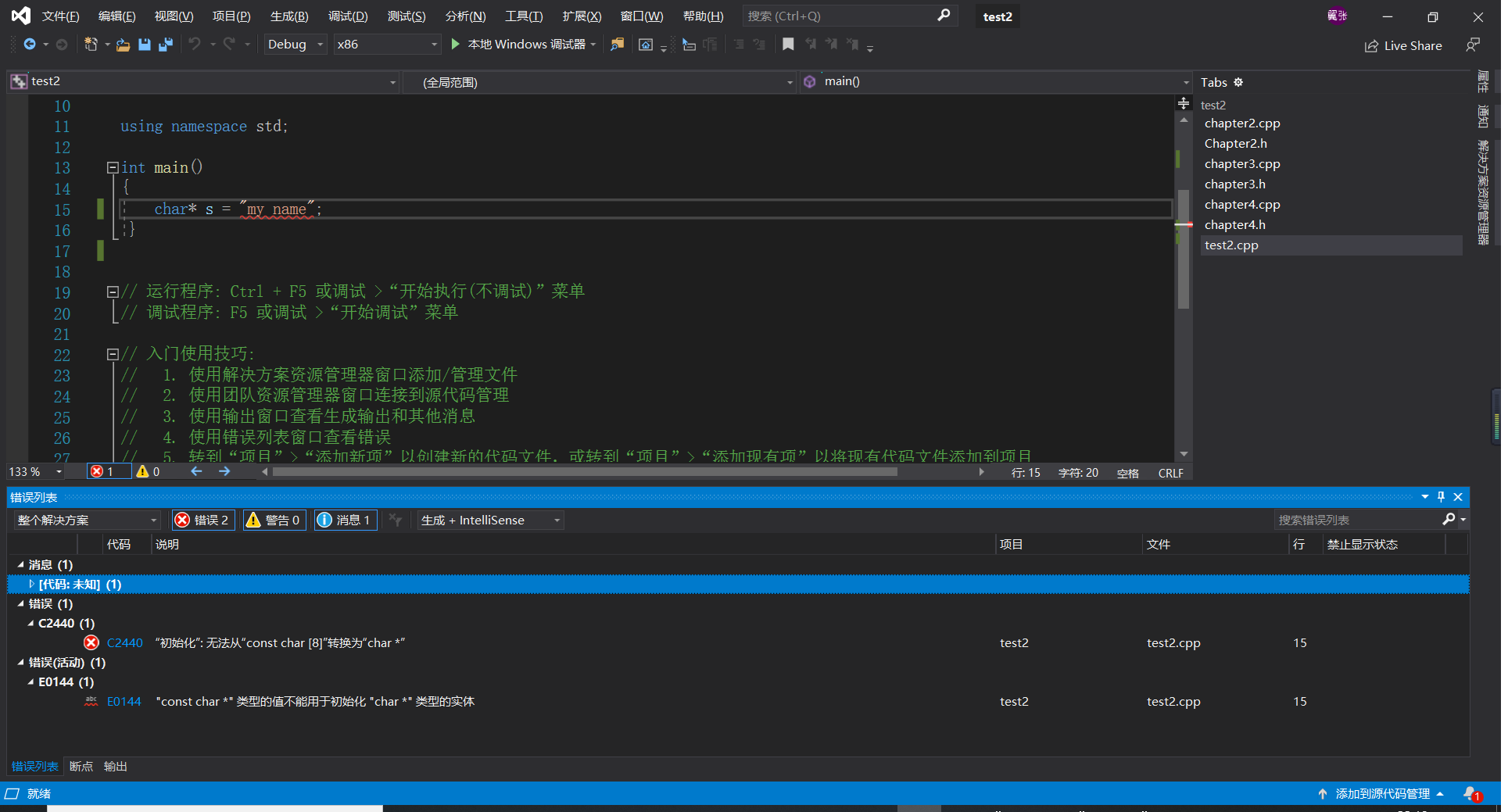Open chapter3.cpp from Tabs list
The height and width of the screenshot is (812, 1508).
coord(1242,164)
